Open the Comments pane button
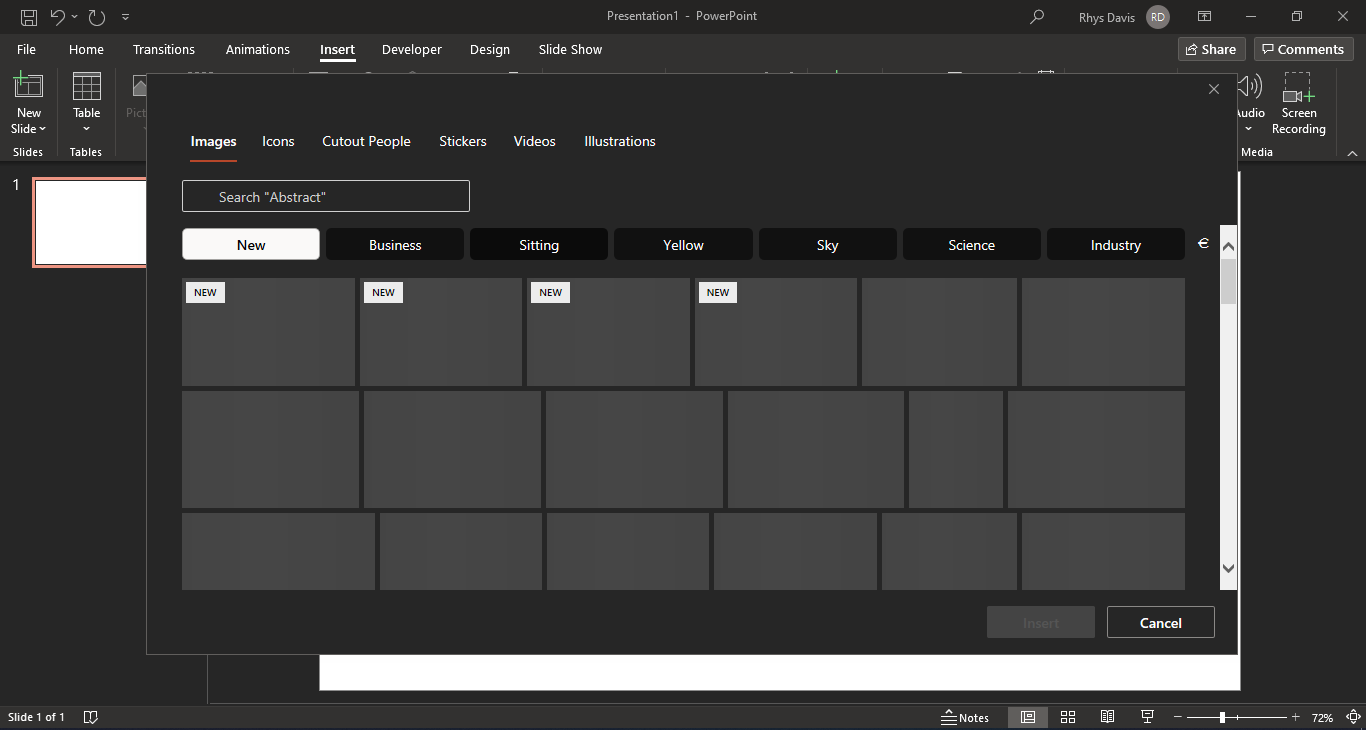Screen dimensions: 1366x730 (1304, 49)
